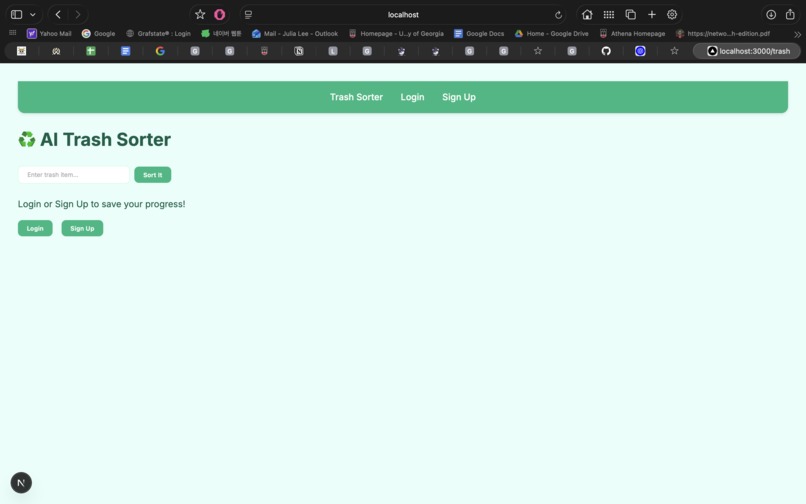This screenshot has width=806, height=504.
Task: Toggle the Safari sidebar button
Action: [16, 14]
